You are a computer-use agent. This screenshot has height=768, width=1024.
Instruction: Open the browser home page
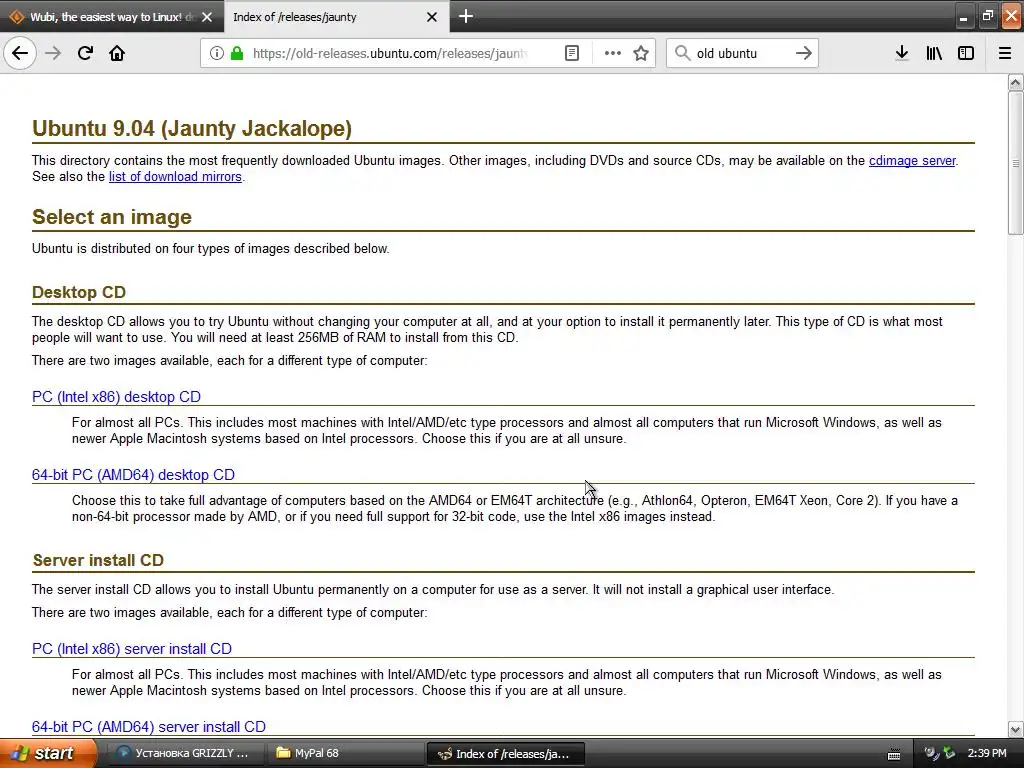(117, 53)
